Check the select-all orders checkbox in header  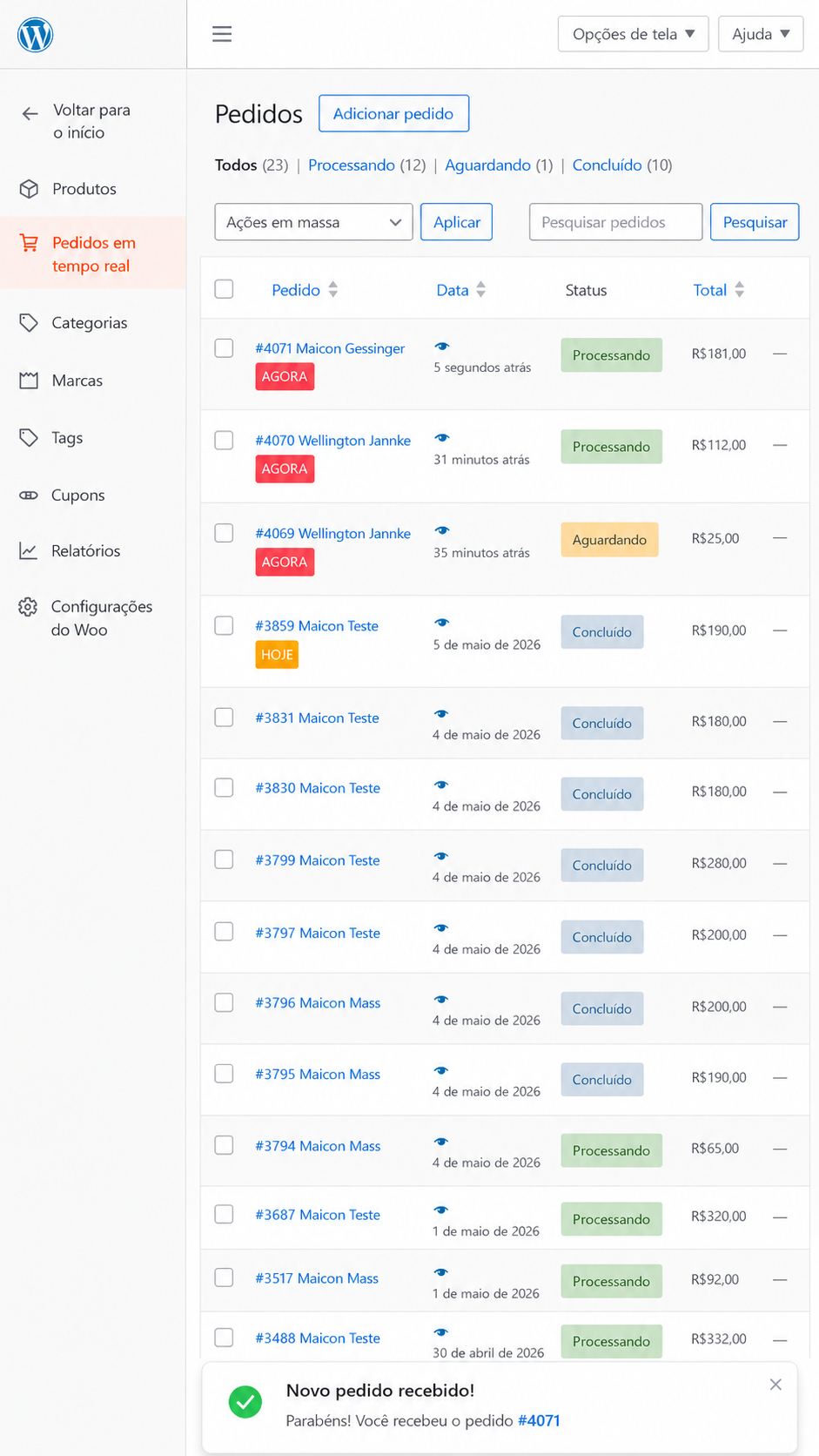tap(225, 289)
